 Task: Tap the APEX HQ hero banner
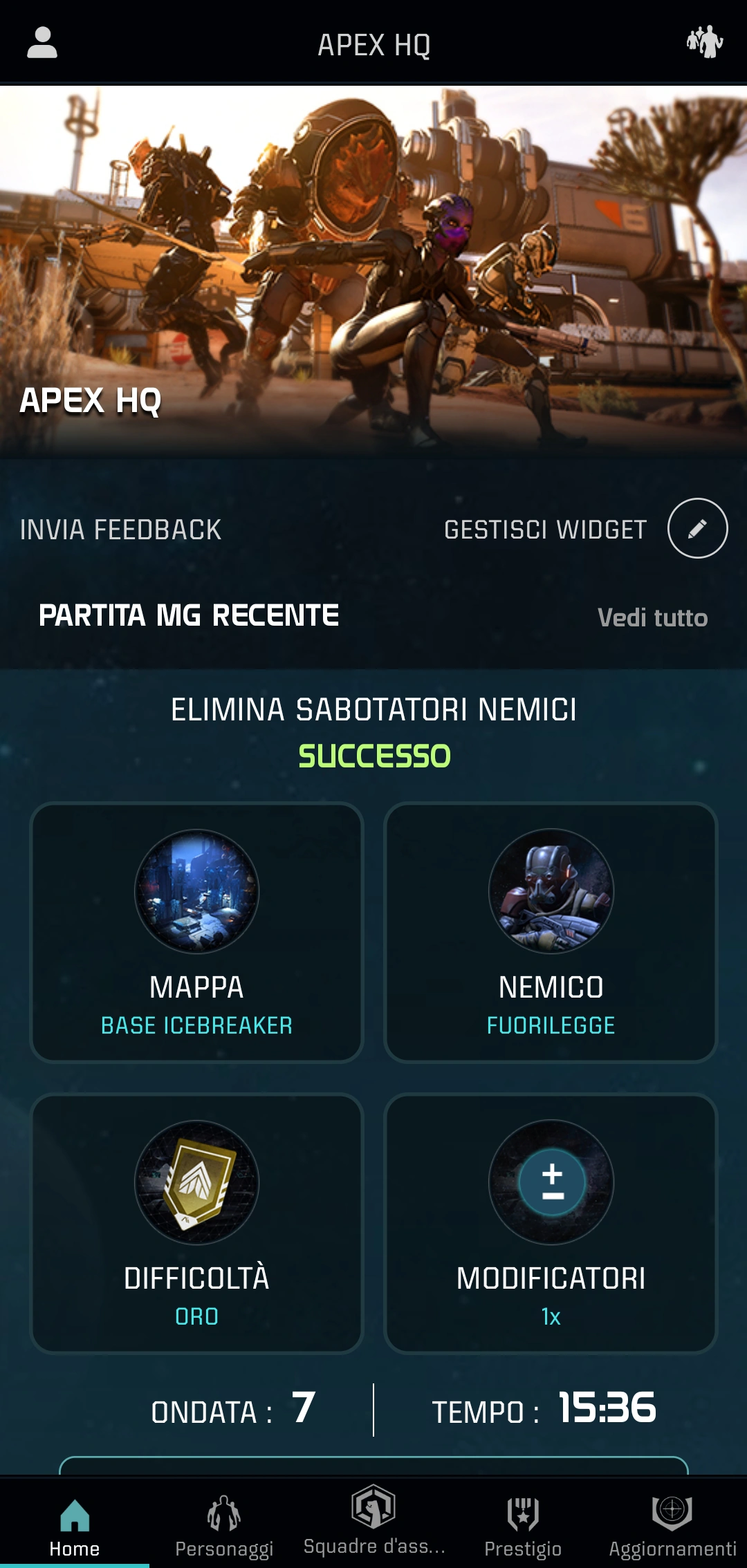(x=373, y=271)
